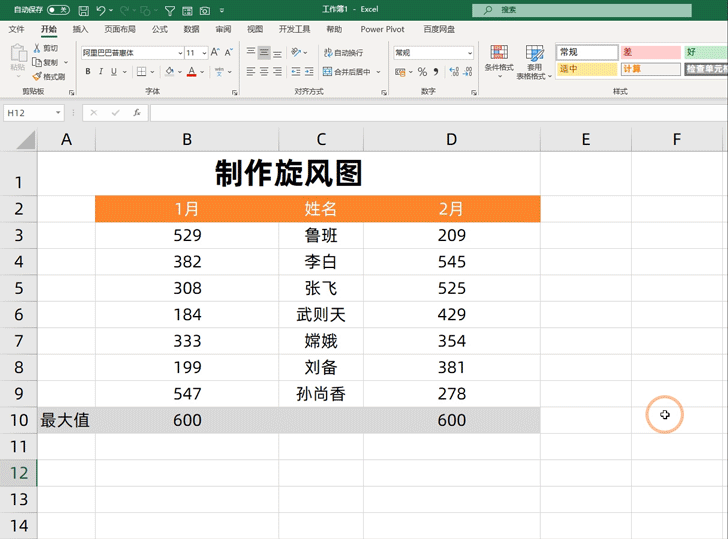The width and height of the screenshot is (728, 539).
Task: Open the Merge & Center (合并后居中) dropdown arrow
Action: pyautogui.click(x=378, y=71)
